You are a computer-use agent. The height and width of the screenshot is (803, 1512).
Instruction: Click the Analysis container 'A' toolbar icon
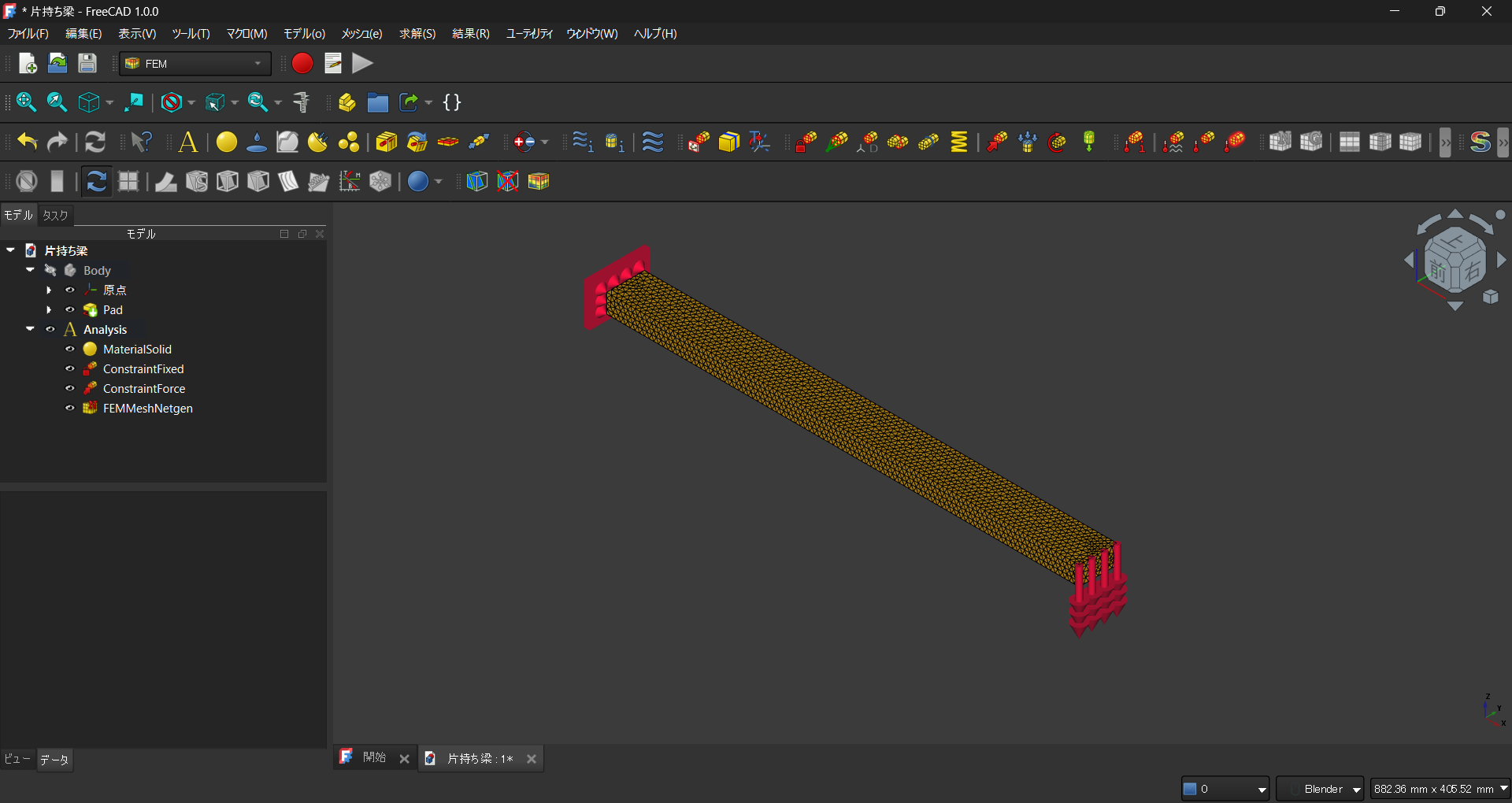point(188,142)
